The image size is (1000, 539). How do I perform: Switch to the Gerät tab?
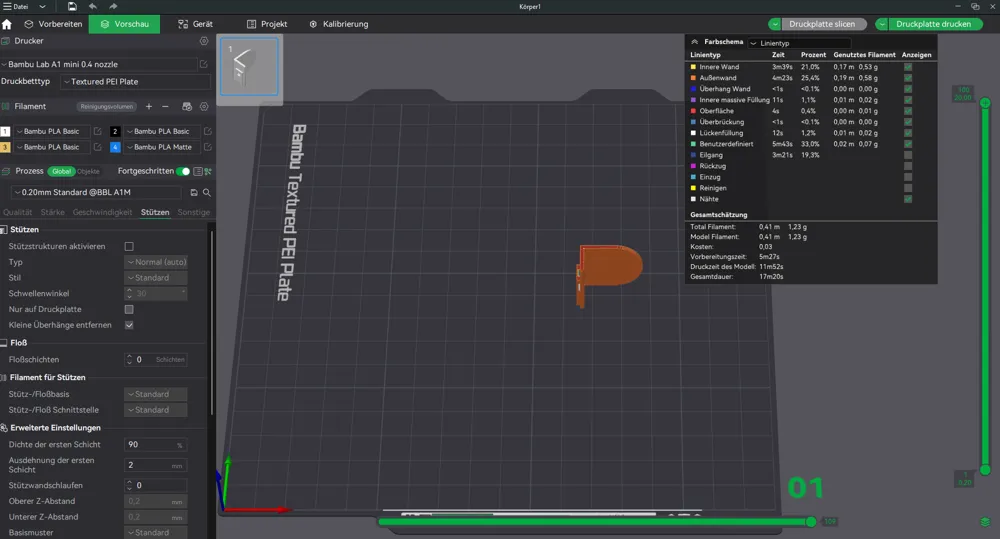(x=195, y=24)
